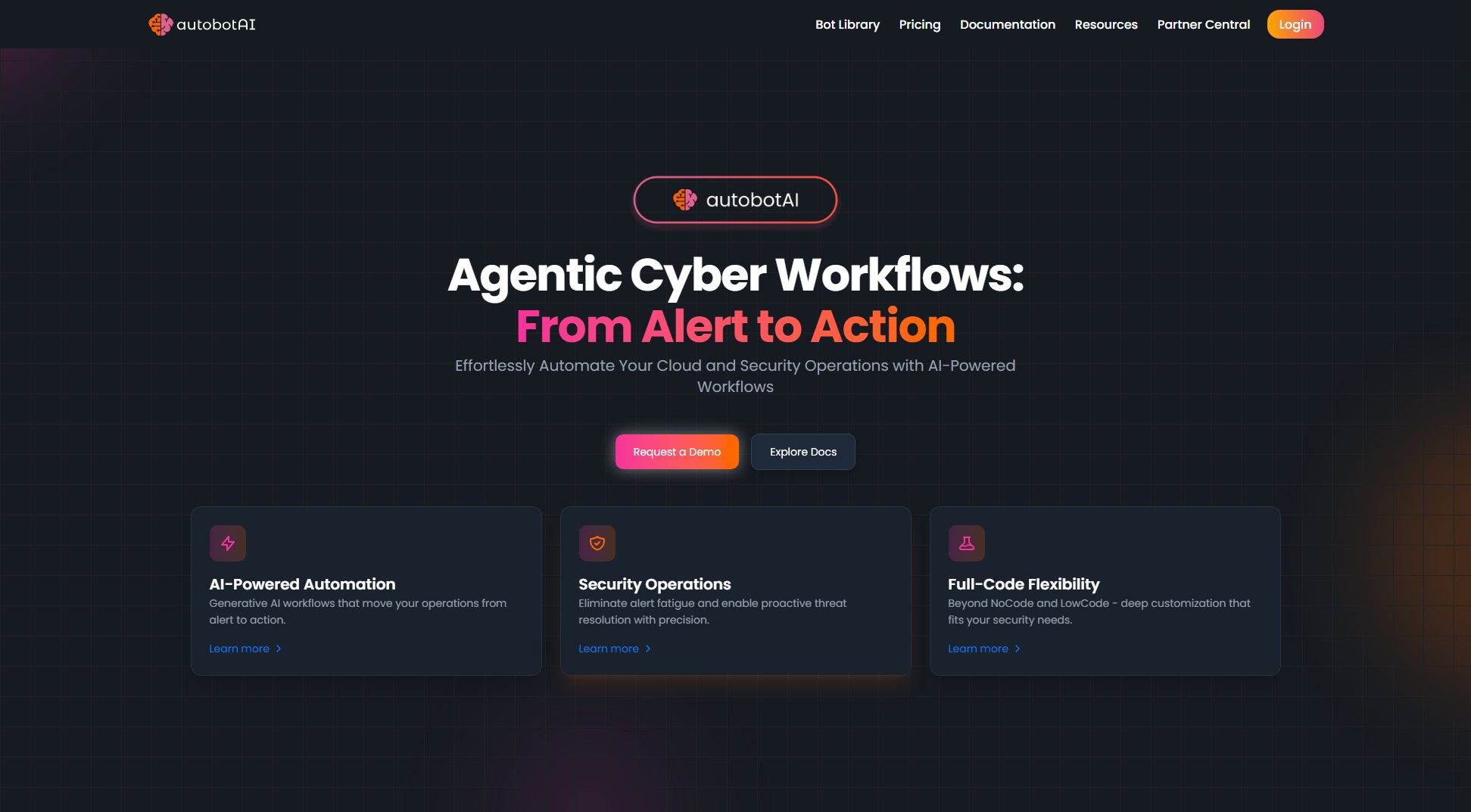Open the Documentation nav item
The height and width of the screenshot is (812, 1471).
tap(1008, 24)
